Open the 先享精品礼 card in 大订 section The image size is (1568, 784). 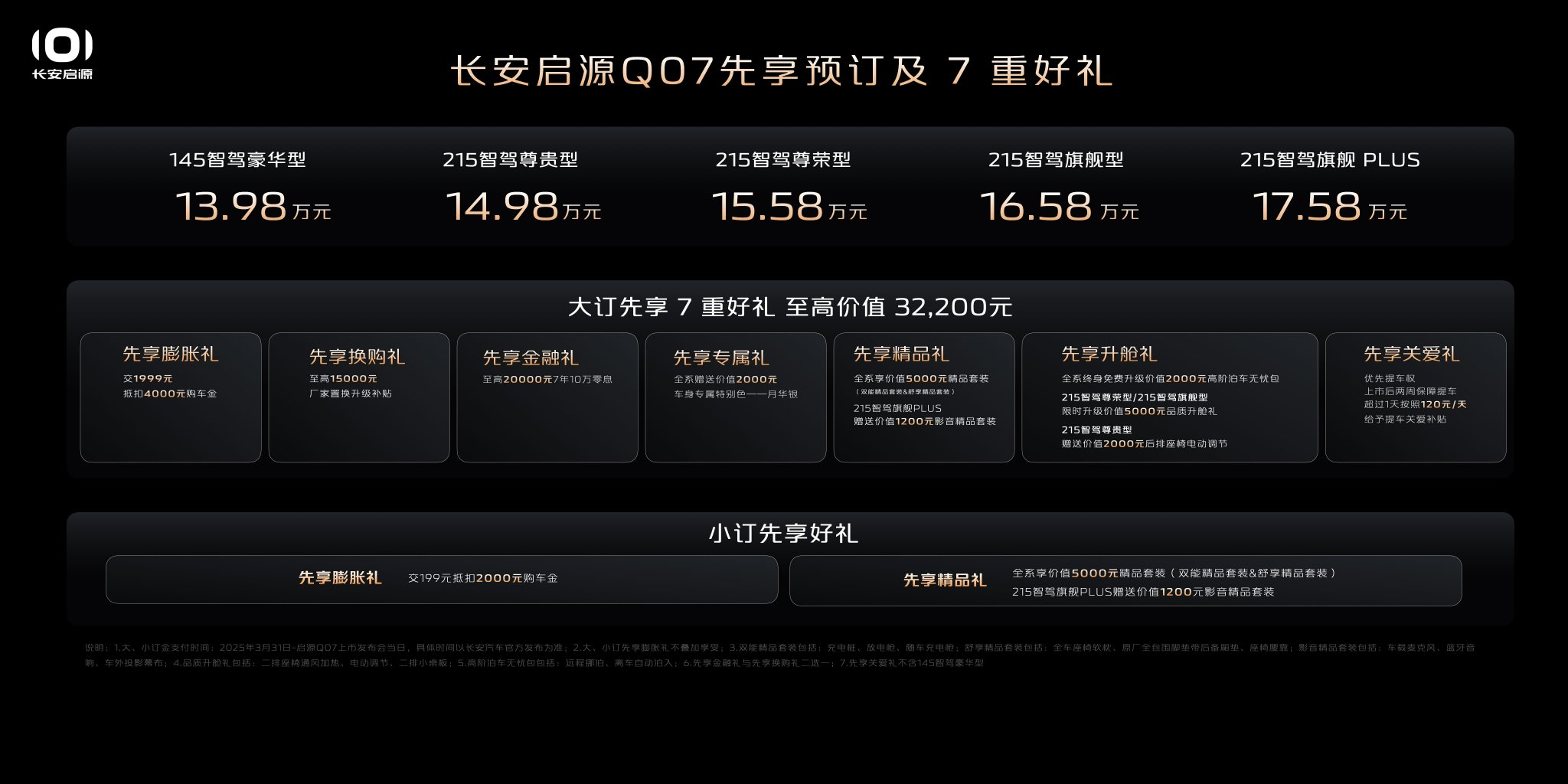tap(924, 397)
